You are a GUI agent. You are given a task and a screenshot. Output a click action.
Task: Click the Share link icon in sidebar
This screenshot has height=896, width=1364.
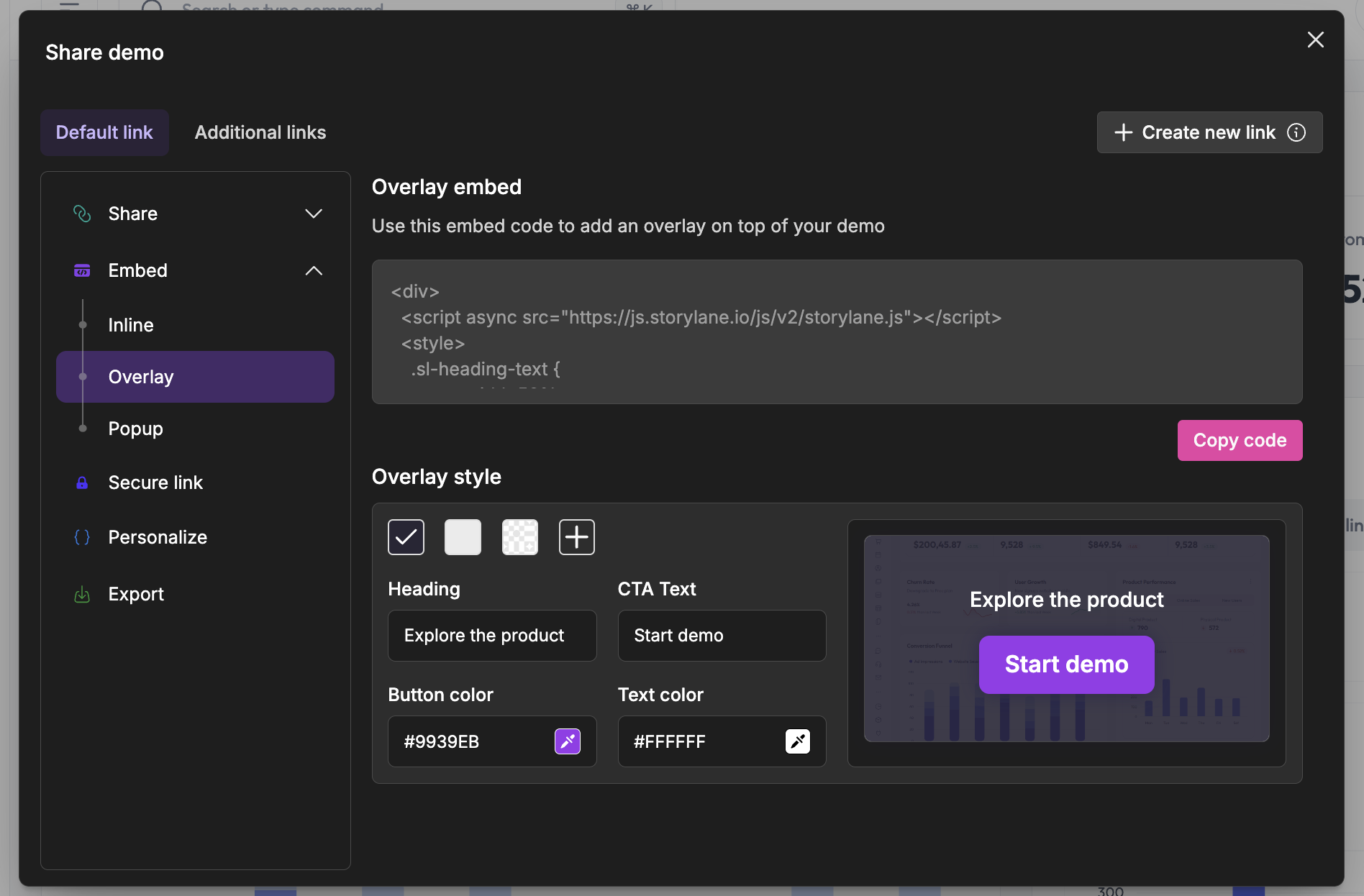82,214
